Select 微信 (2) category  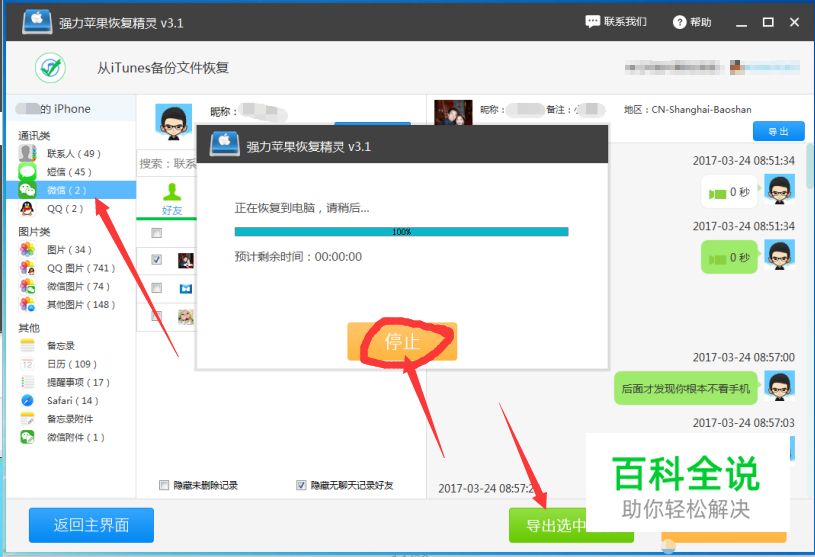click(71, 190)
